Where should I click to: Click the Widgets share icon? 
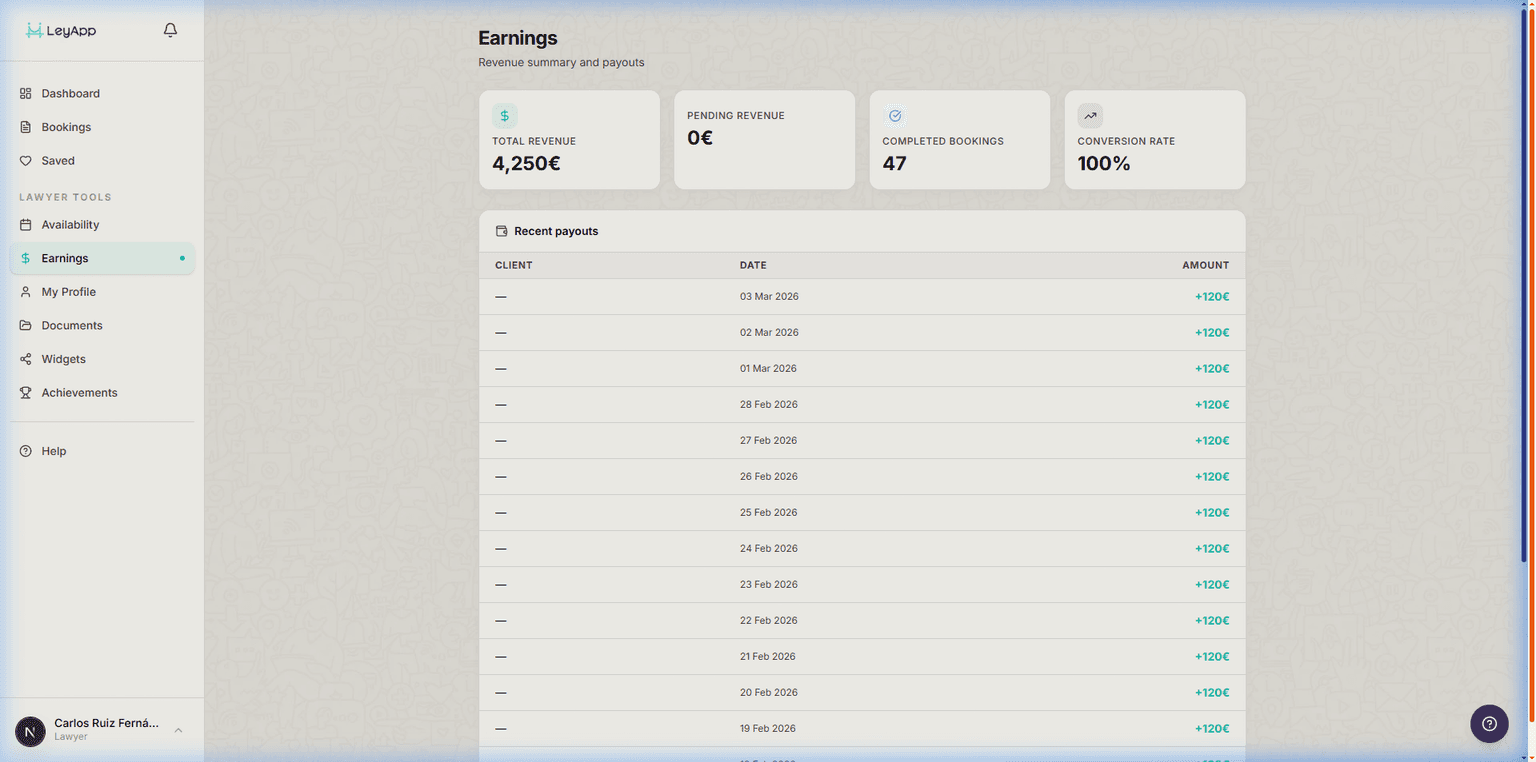click(x=24, y=358)
